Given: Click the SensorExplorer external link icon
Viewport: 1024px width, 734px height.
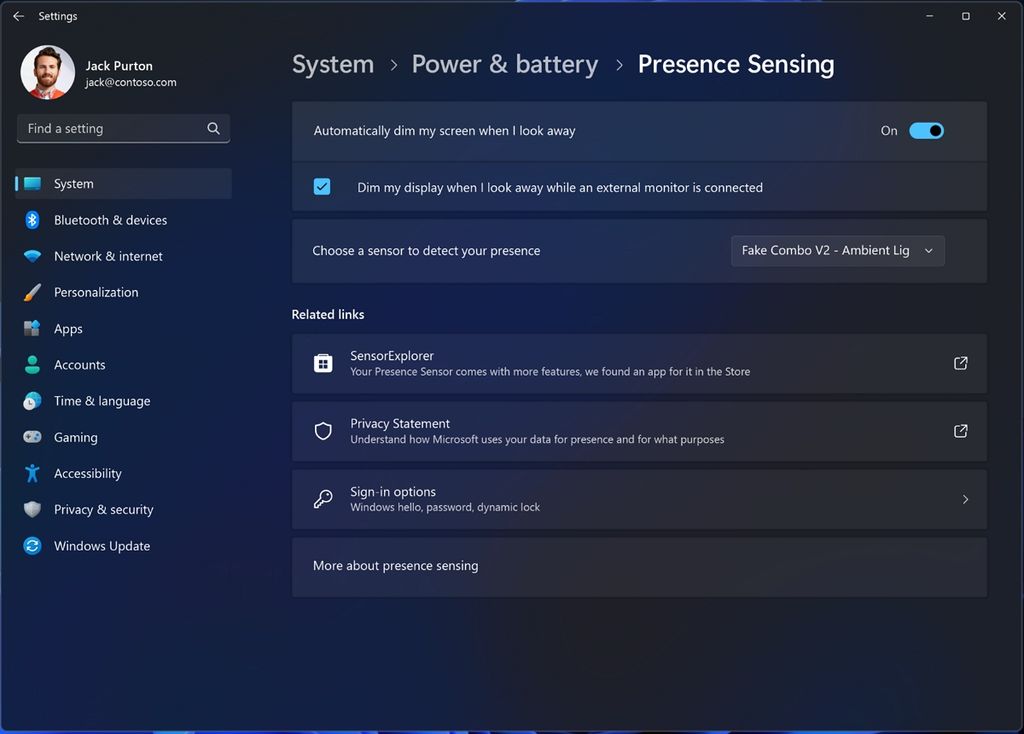Looking at the screenshot, I should [960, 364].
